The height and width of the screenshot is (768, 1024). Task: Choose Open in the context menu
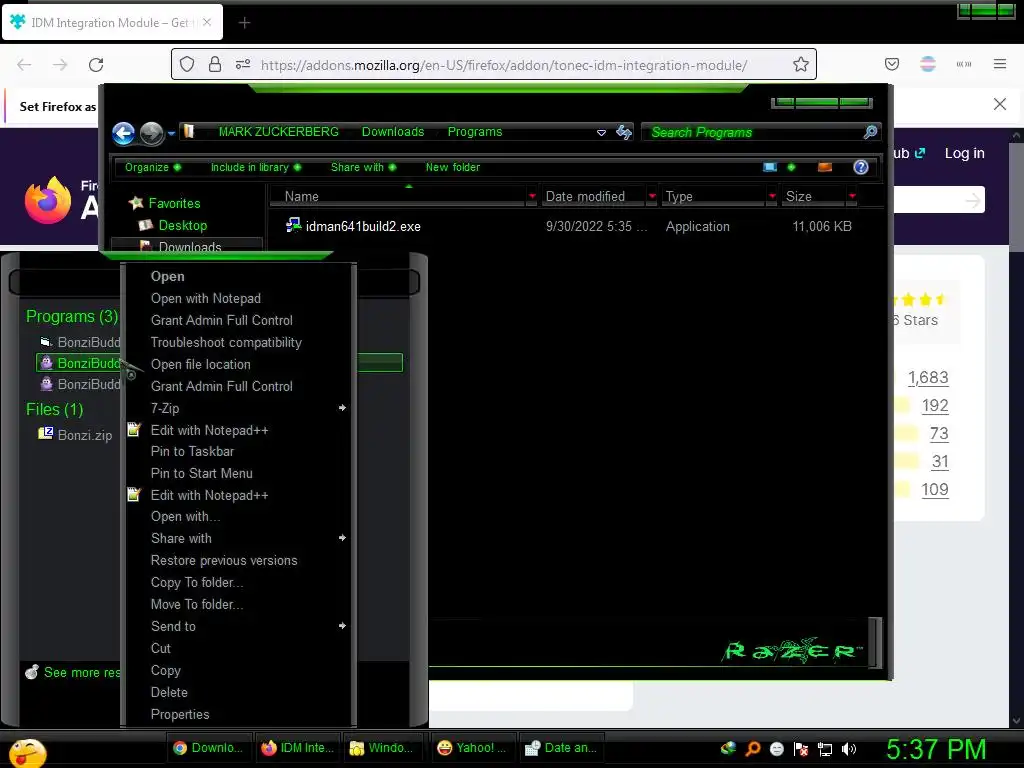point(238,277)
